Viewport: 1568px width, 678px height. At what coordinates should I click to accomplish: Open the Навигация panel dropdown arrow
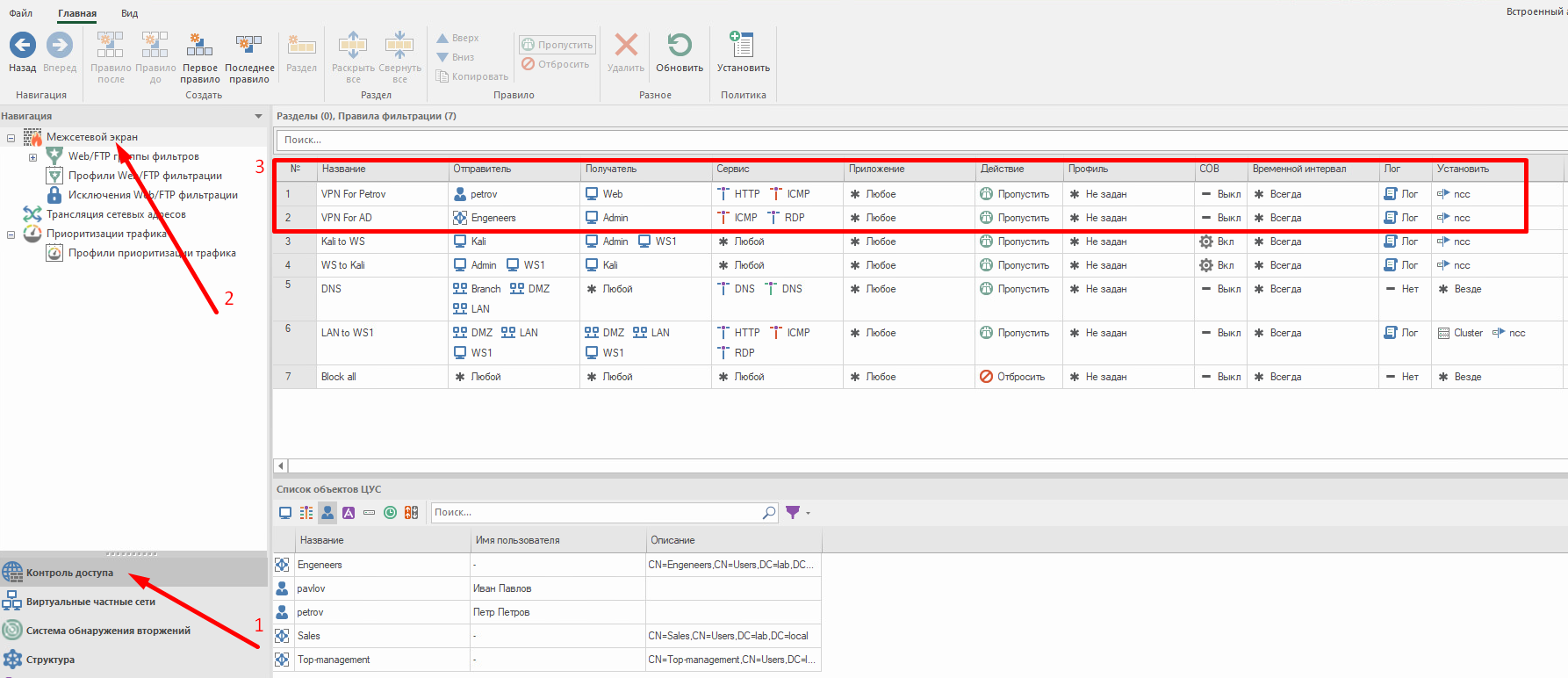[258, 116]
